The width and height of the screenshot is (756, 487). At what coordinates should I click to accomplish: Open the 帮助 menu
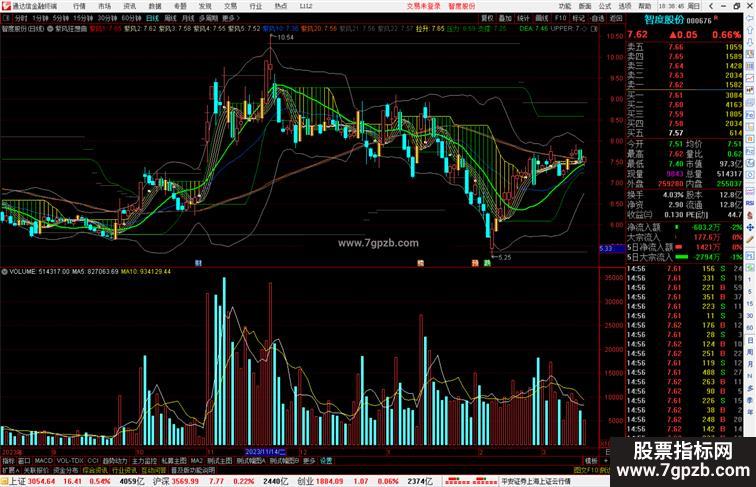pos(645,6)
